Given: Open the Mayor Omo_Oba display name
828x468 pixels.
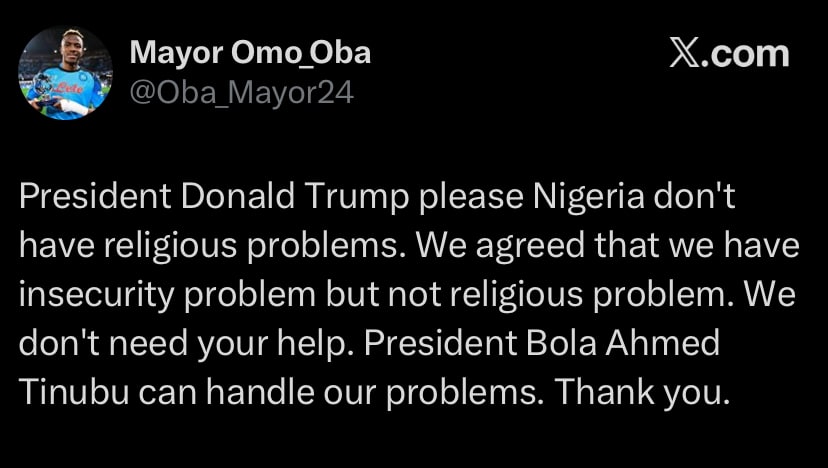Looking at the screenshot, I should click(x=250, y=53).
